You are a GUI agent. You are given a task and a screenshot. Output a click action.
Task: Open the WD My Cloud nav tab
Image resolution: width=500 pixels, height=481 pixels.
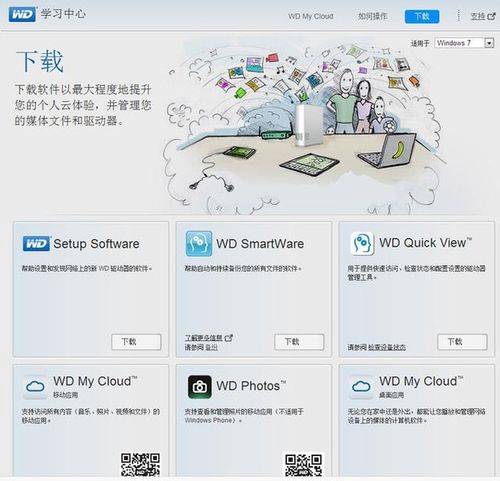click(311, 16)
